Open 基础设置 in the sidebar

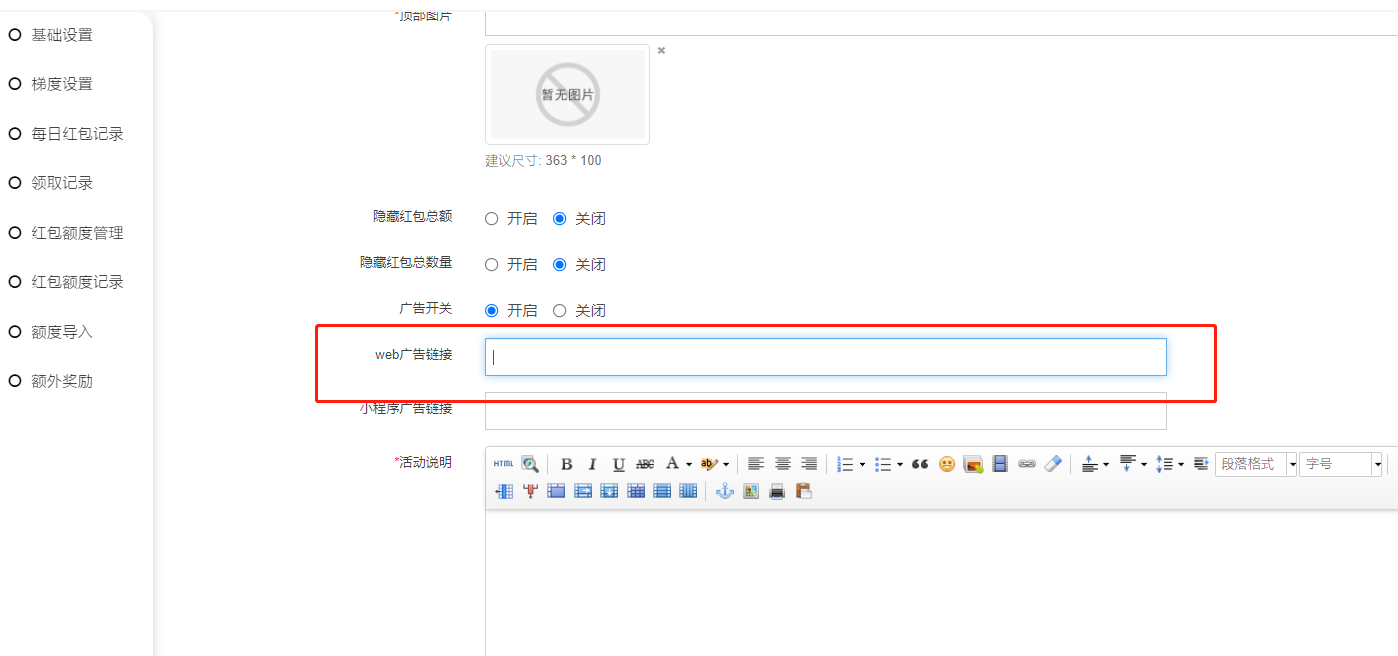tap(62, 35)
